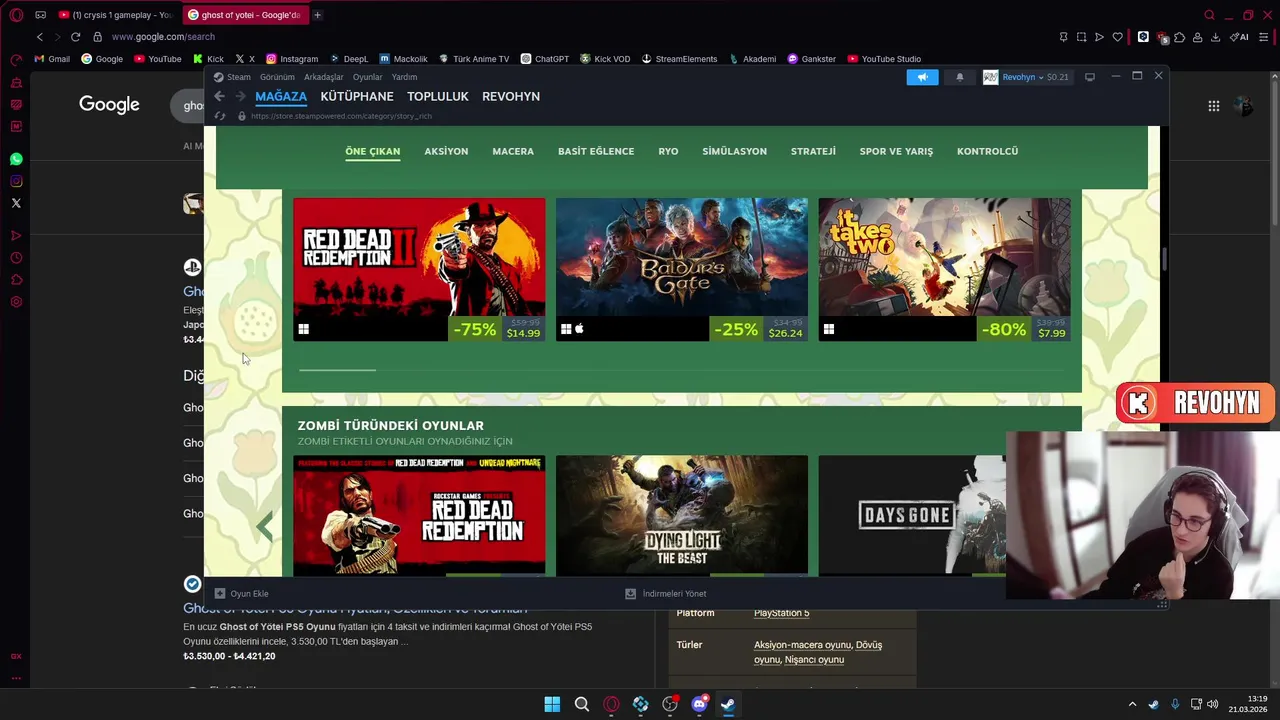Open Windows Start button on taskbar
Screen dimensions: 1280x720
(552, 704)
